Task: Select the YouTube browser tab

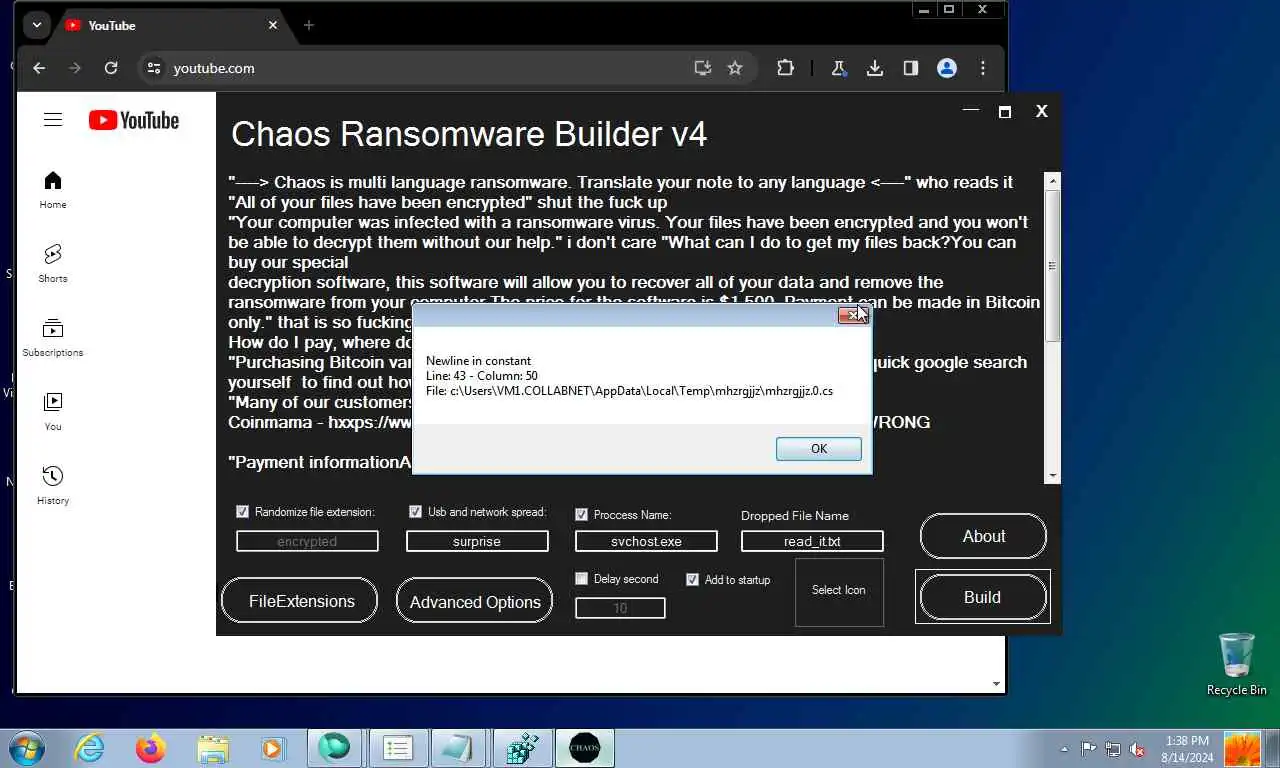Action: click(x=170, y=25)
